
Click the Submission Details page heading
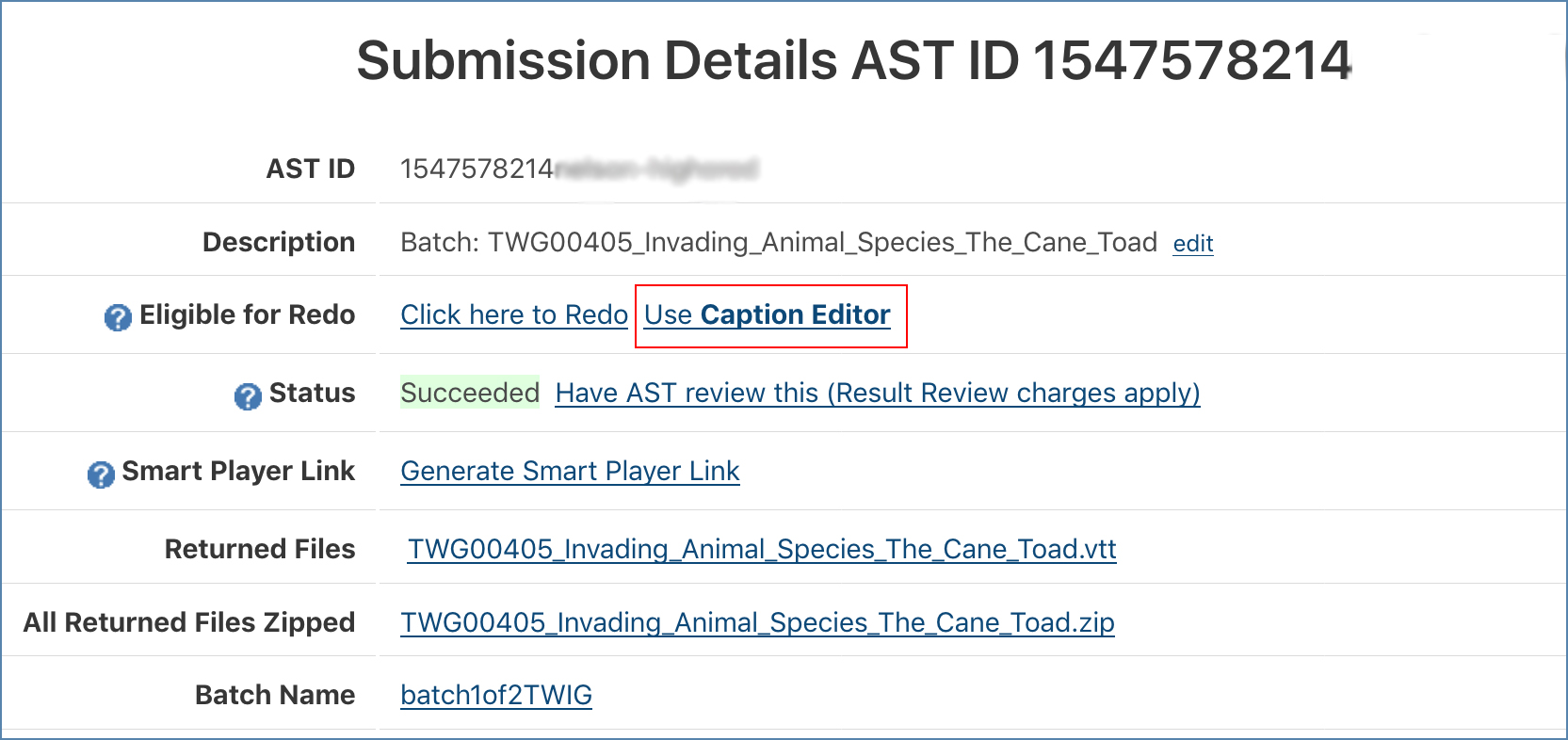853,60
